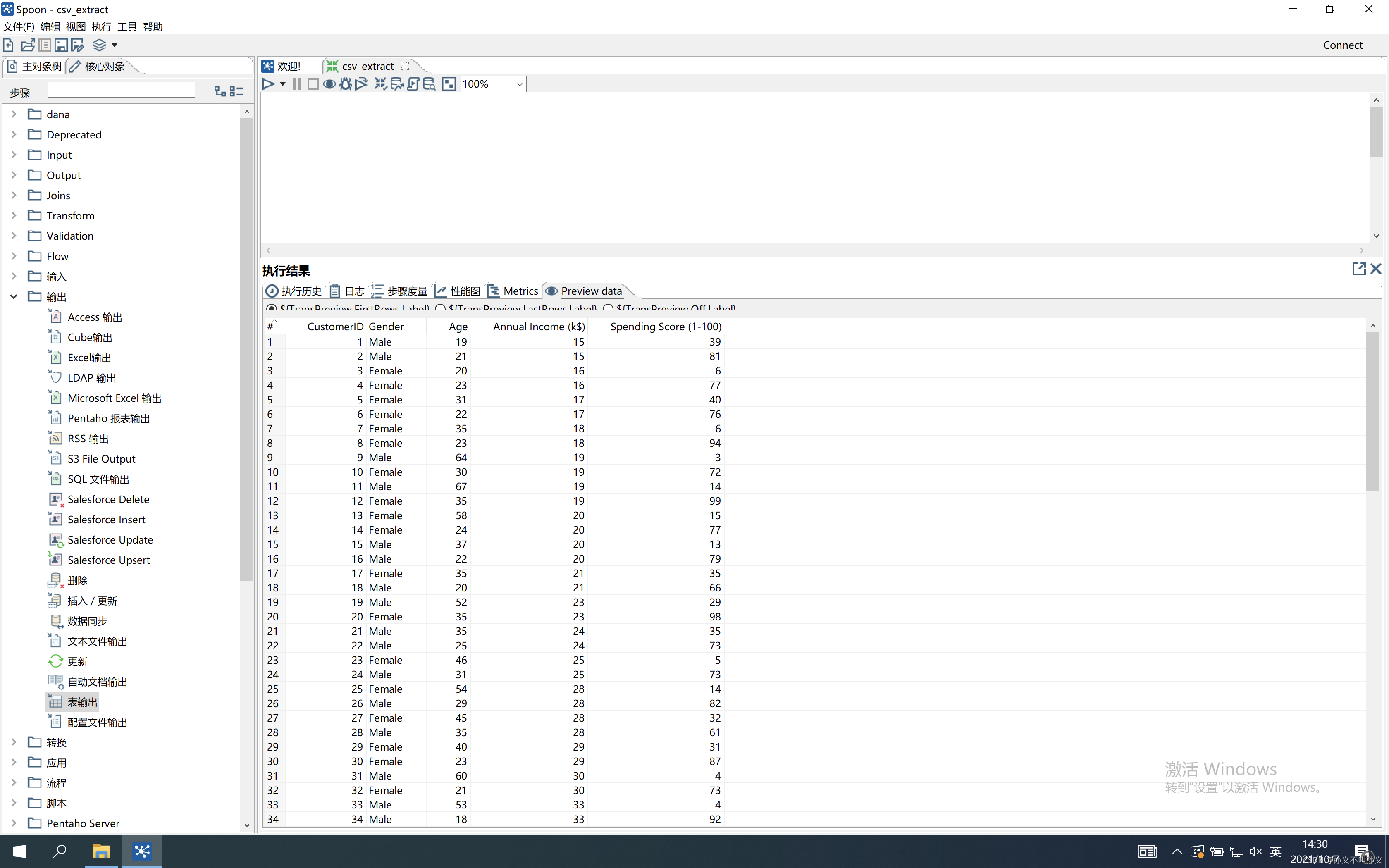
Task: Open the 执行 menu
Action: tap(101, 26)
